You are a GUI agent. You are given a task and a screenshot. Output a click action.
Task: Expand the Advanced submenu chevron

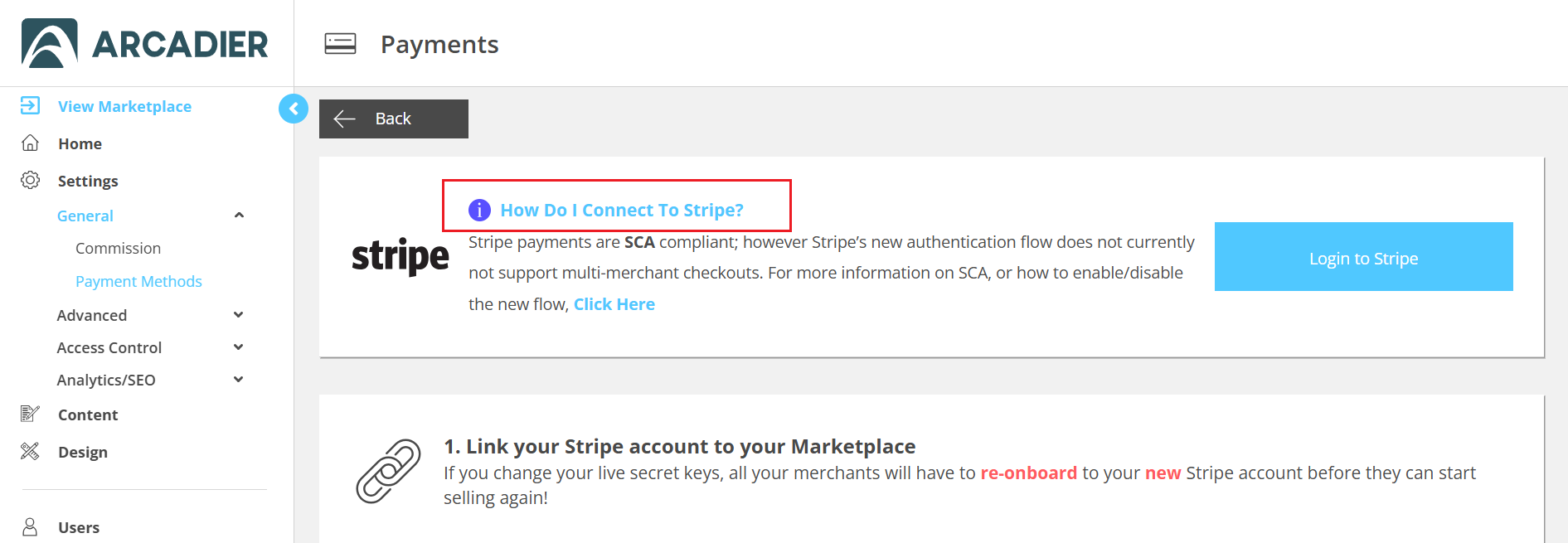239,315
